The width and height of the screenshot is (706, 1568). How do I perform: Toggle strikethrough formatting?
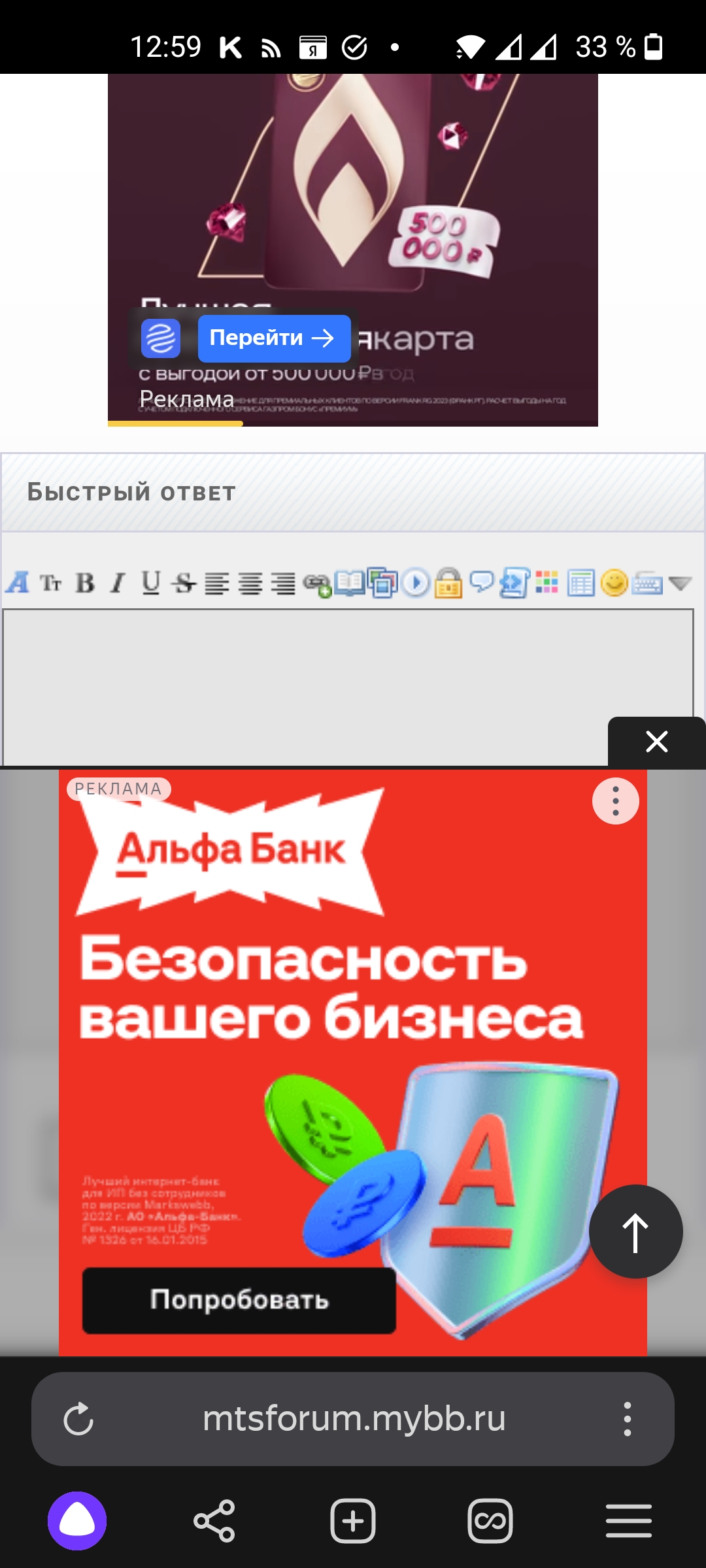pos(184,582)
